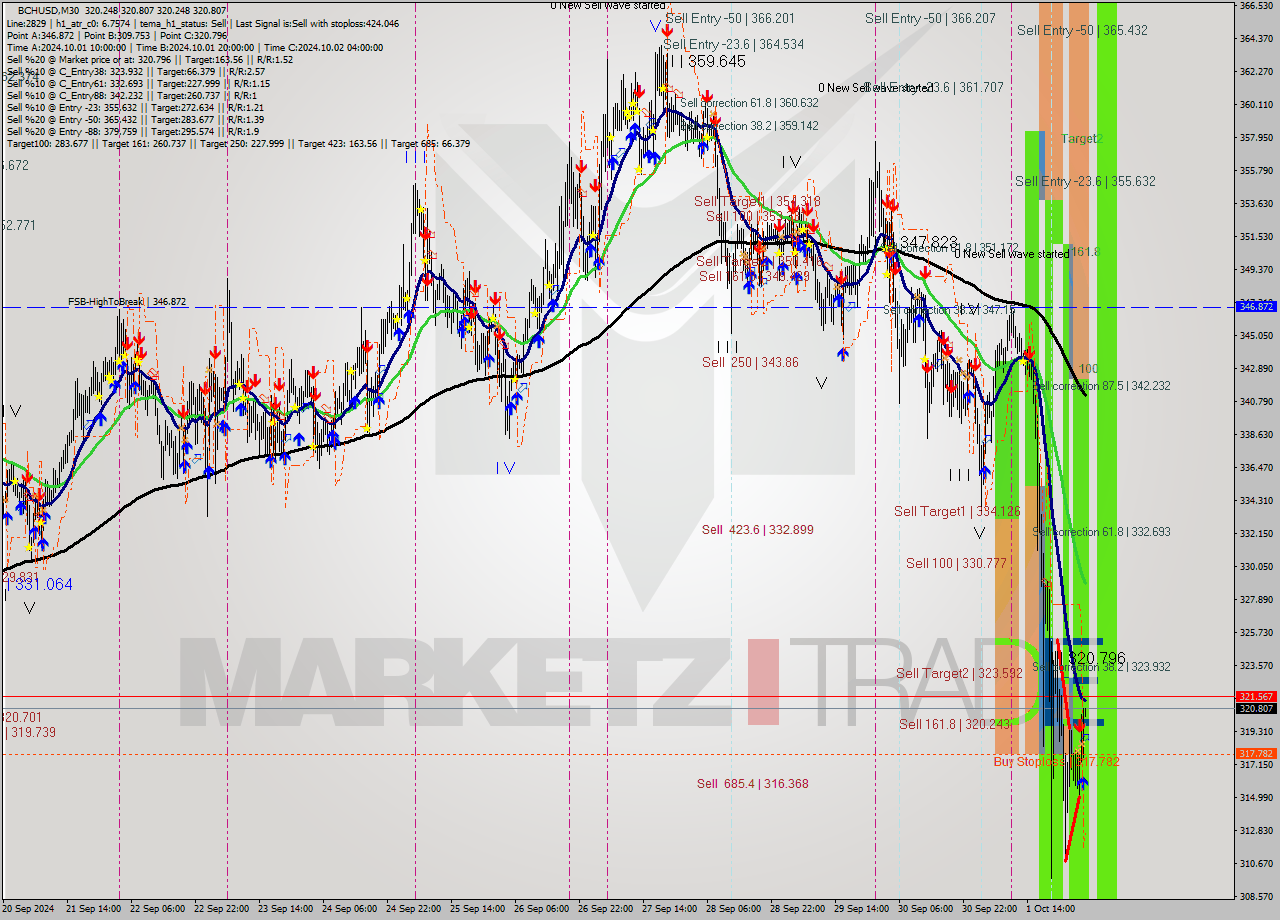Click the Sell Entry -50 | 366.201 label

[730, 18]
